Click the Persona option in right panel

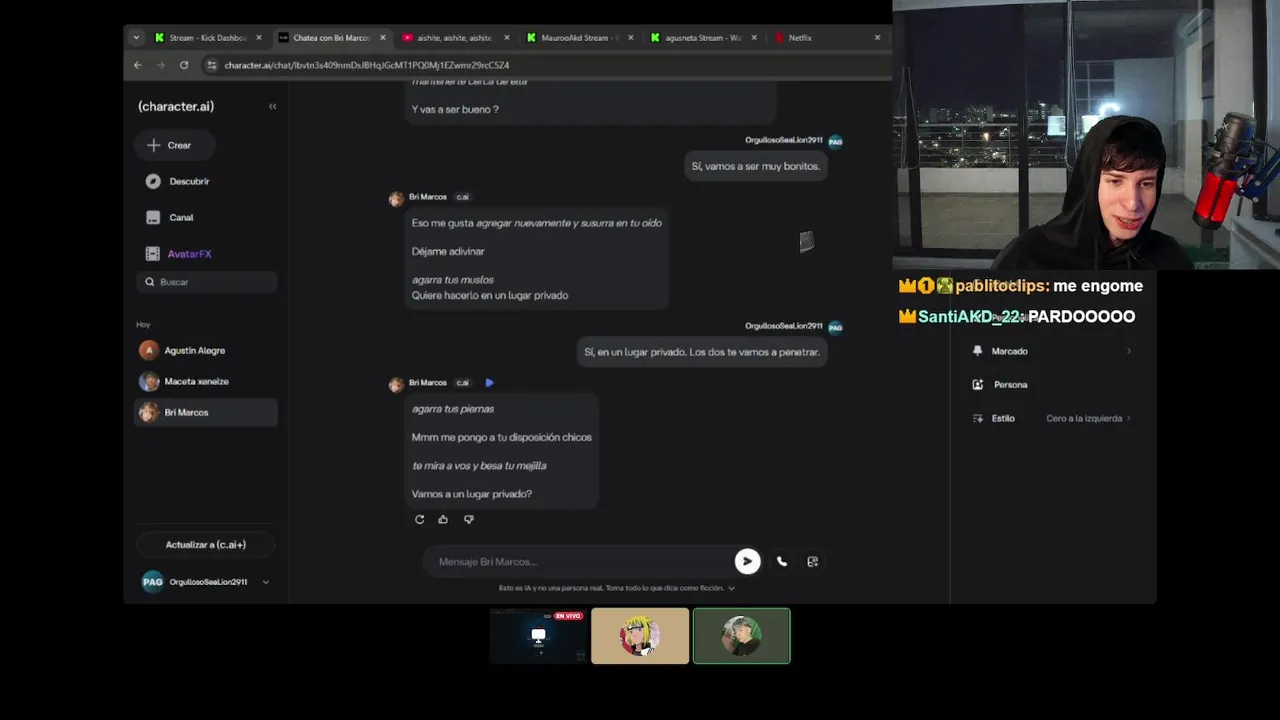click(1009, 384)
